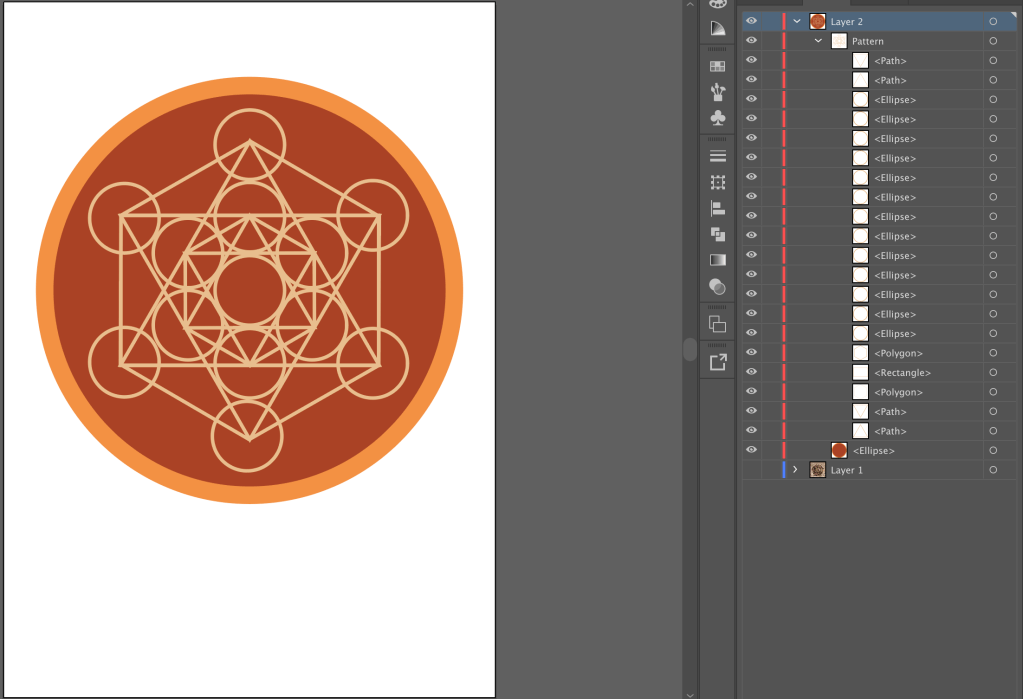Click the canvas vertical scrollbar thumb
Viewport: 1023px width, 699px height.
[x=689, y=349]
